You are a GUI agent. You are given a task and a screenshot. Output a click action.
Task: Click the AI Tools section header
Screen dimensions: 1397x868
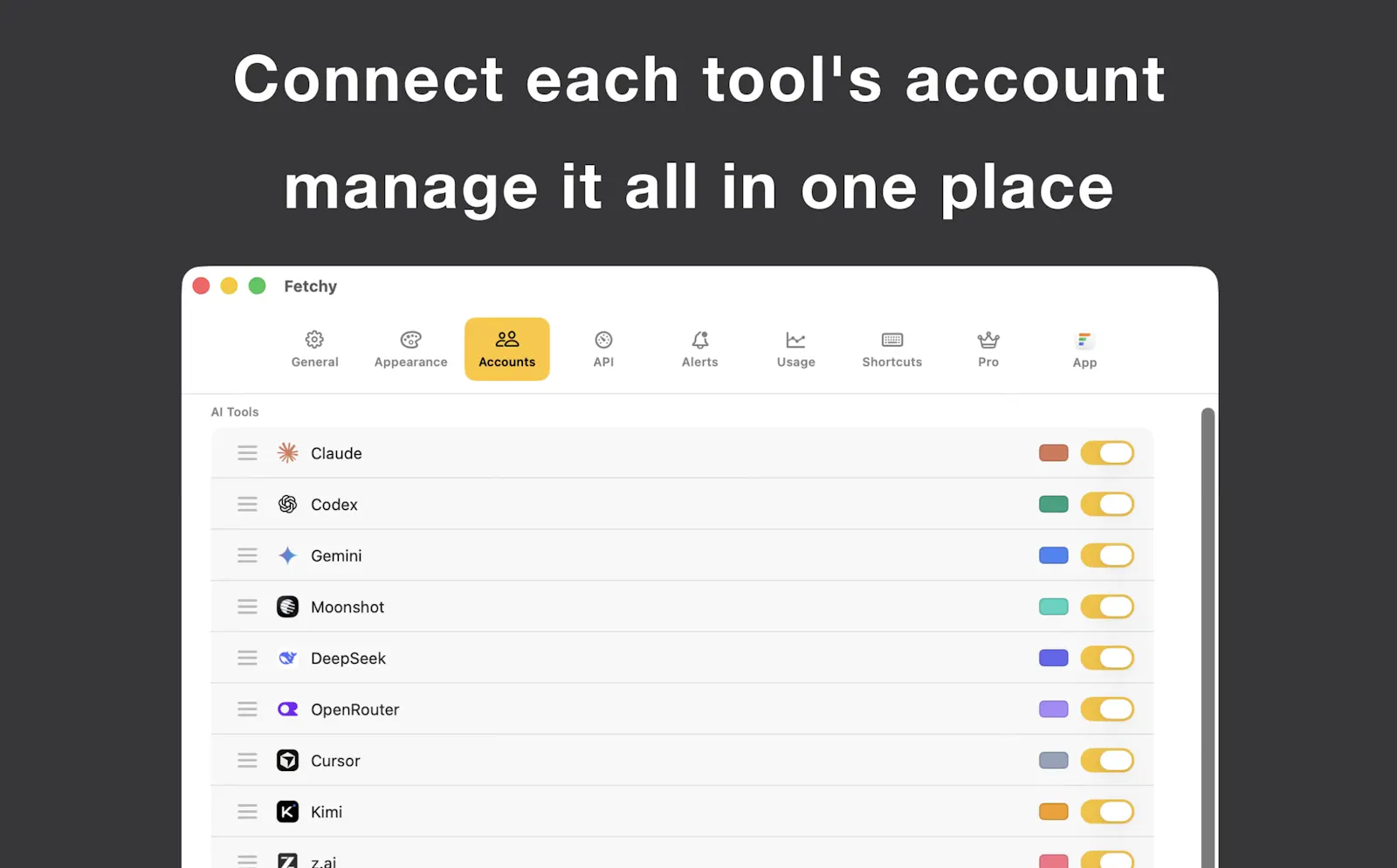coord(235,412)
